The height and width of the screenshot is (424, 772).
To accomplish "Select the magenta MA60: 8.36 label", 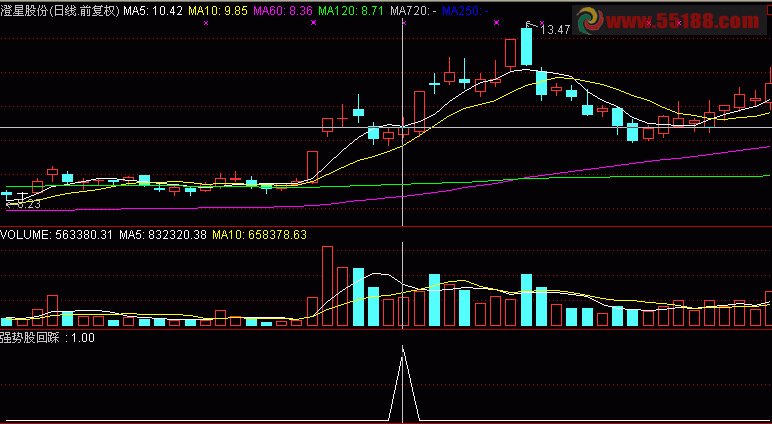I will (x=283, y=10).
